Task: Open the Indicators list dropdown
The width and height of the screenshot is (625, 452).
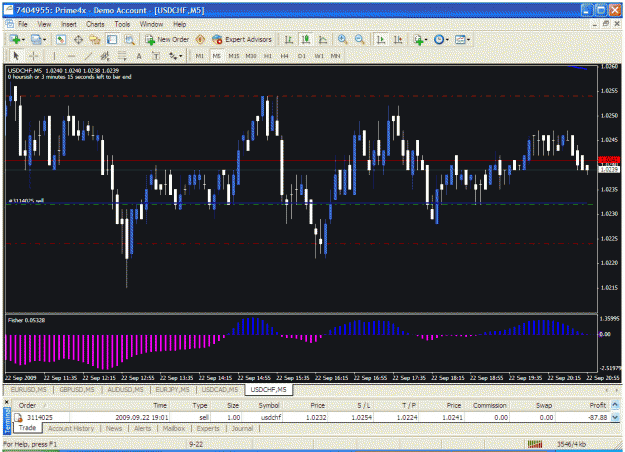Action: (x=420, y=39)
